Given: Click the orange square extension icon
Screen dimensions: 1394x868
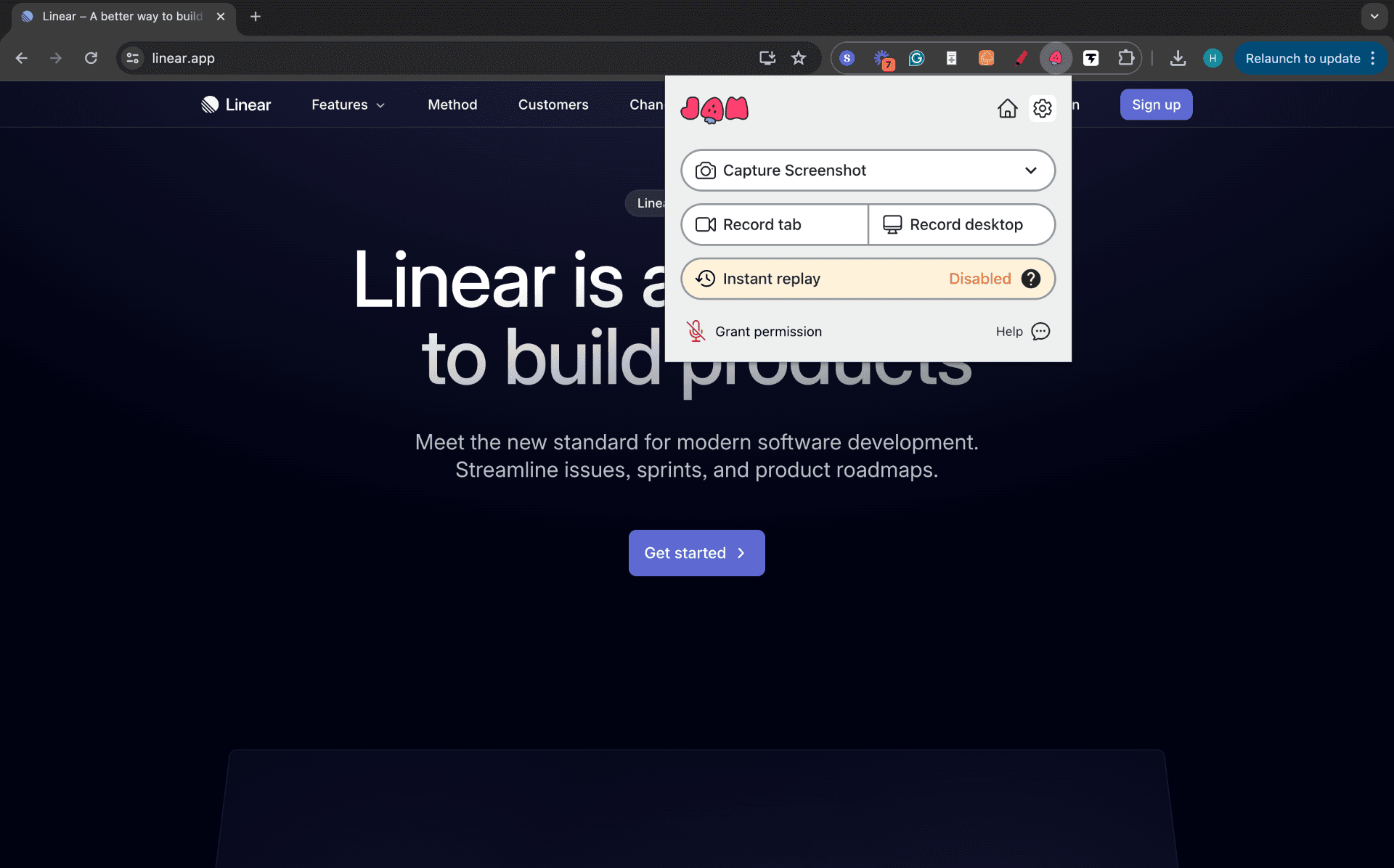Looking at the screenshot, I should (x=986, y=58).
